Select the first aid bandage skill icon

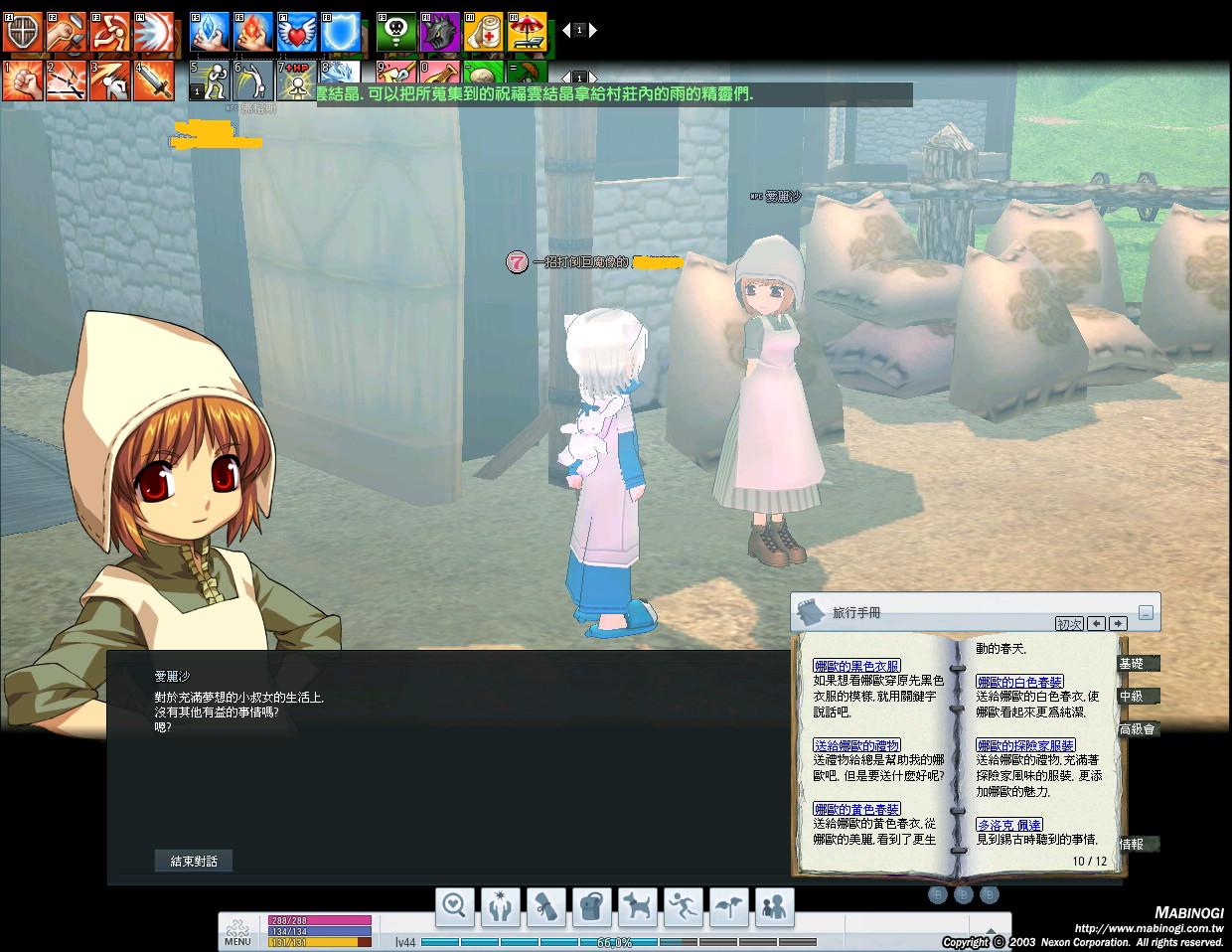(484, 33)
